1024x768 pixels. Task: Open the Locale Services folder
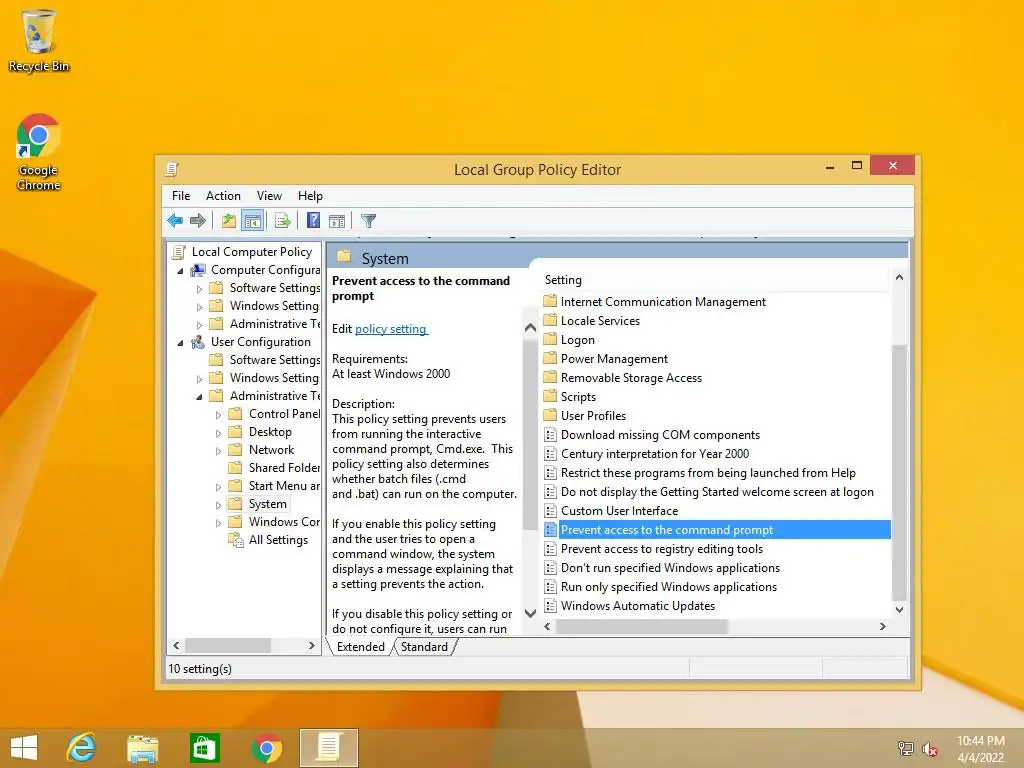[600, 321]
